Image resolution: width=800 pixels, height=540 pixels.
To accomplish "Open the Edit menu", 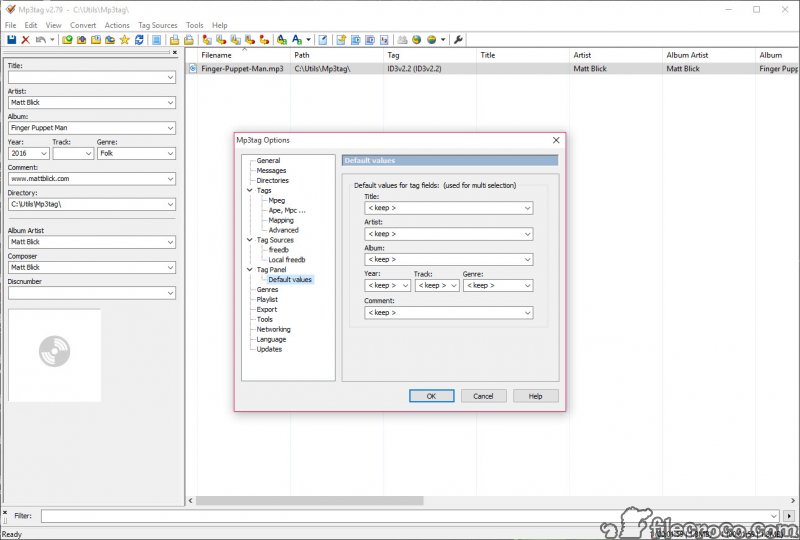I will coord(31,25).
